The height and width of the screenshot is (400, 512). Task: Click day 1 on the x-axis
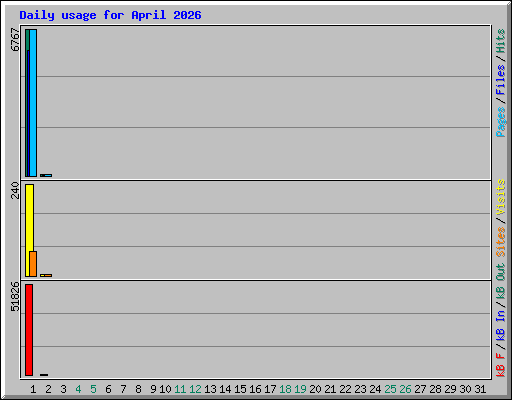[33, 389]
